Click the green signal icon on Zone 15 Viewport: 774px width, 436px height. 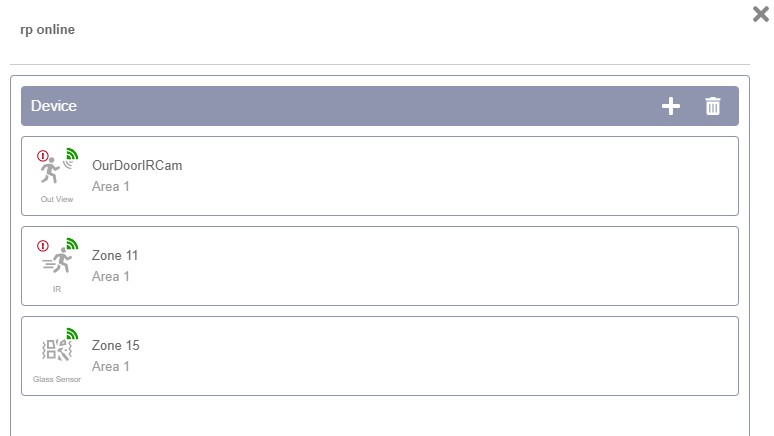71,334
